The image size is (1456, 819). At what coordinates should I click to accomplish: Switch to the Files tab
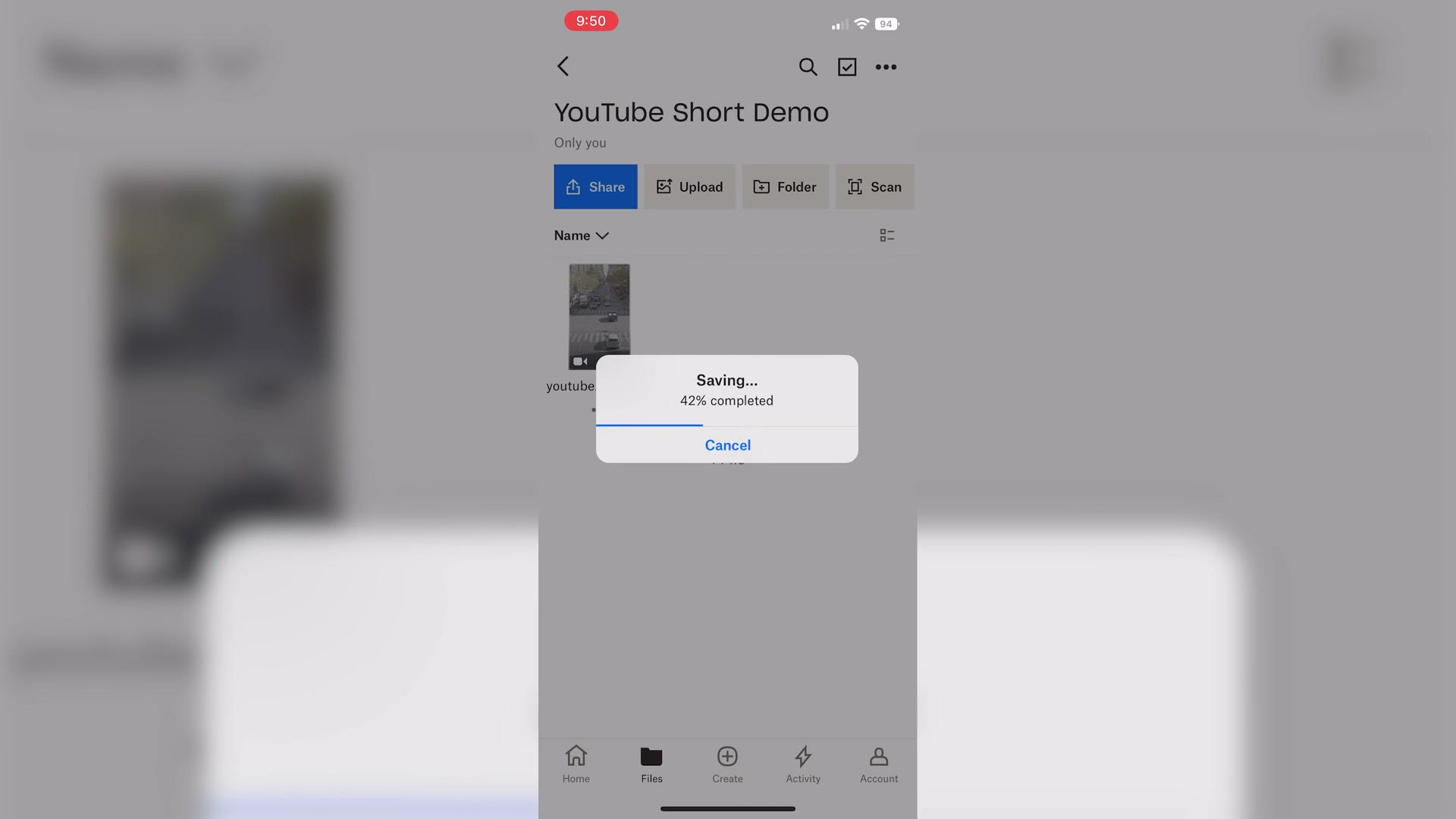tap(651, 764)
